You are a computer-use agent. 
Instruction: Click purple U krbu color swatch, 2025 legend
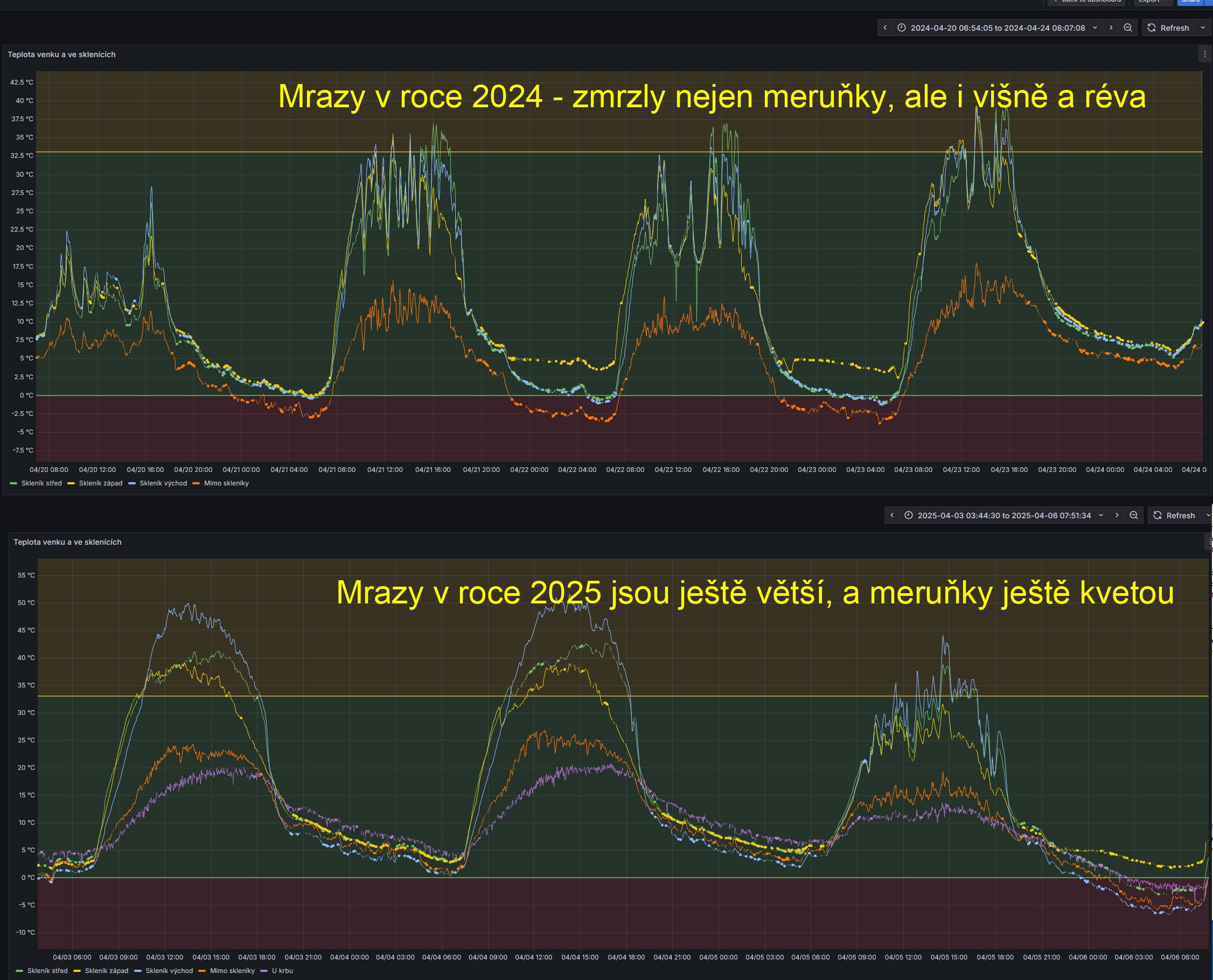[263, 971]
